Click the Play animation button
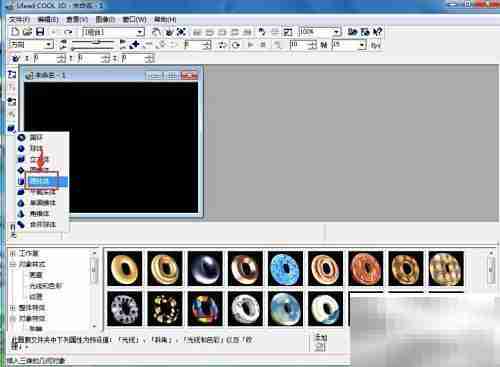The width and height of the screenshot is (500, 367). click(250, 45)
